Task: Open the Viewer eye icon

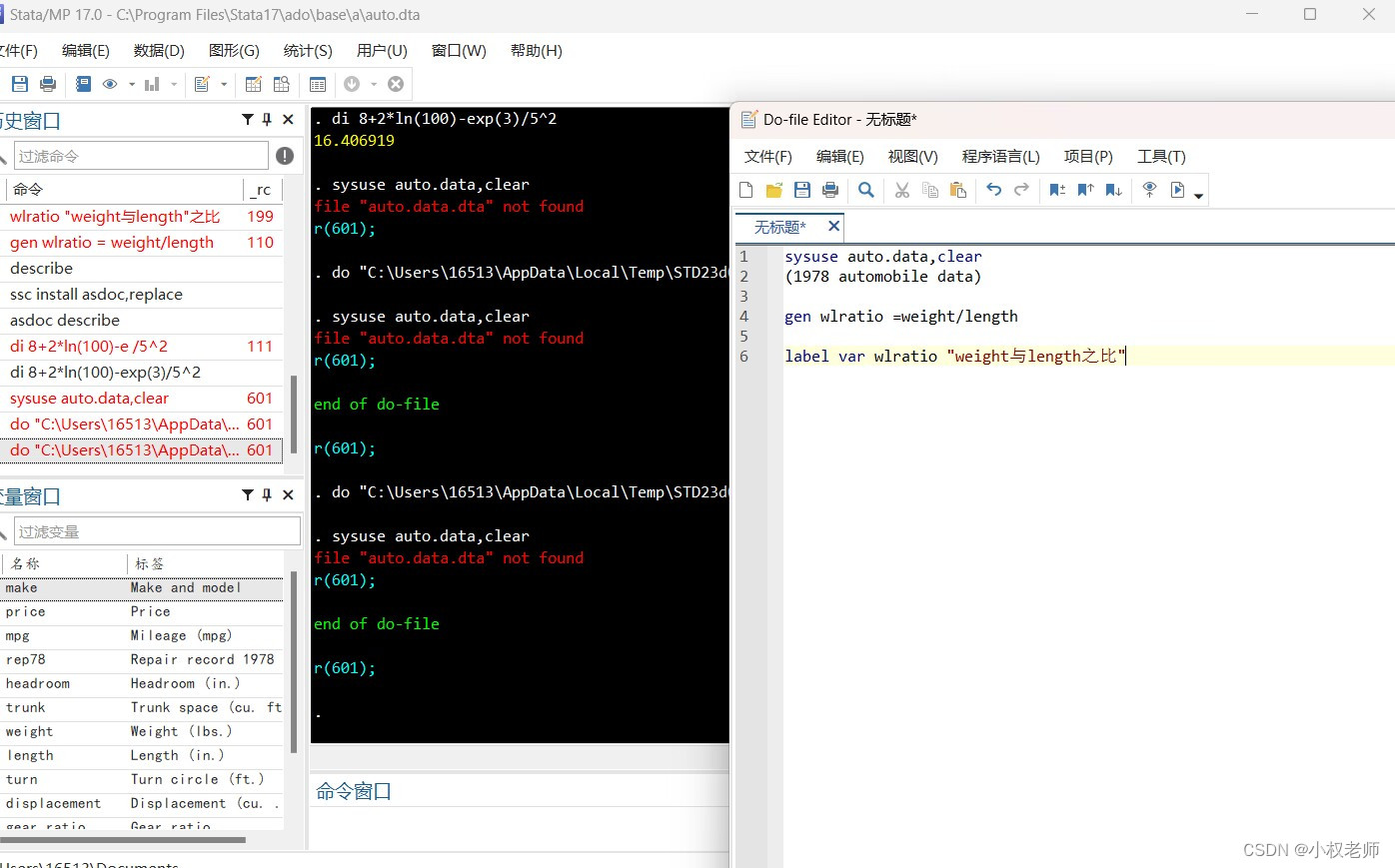Action: [110, 84]
